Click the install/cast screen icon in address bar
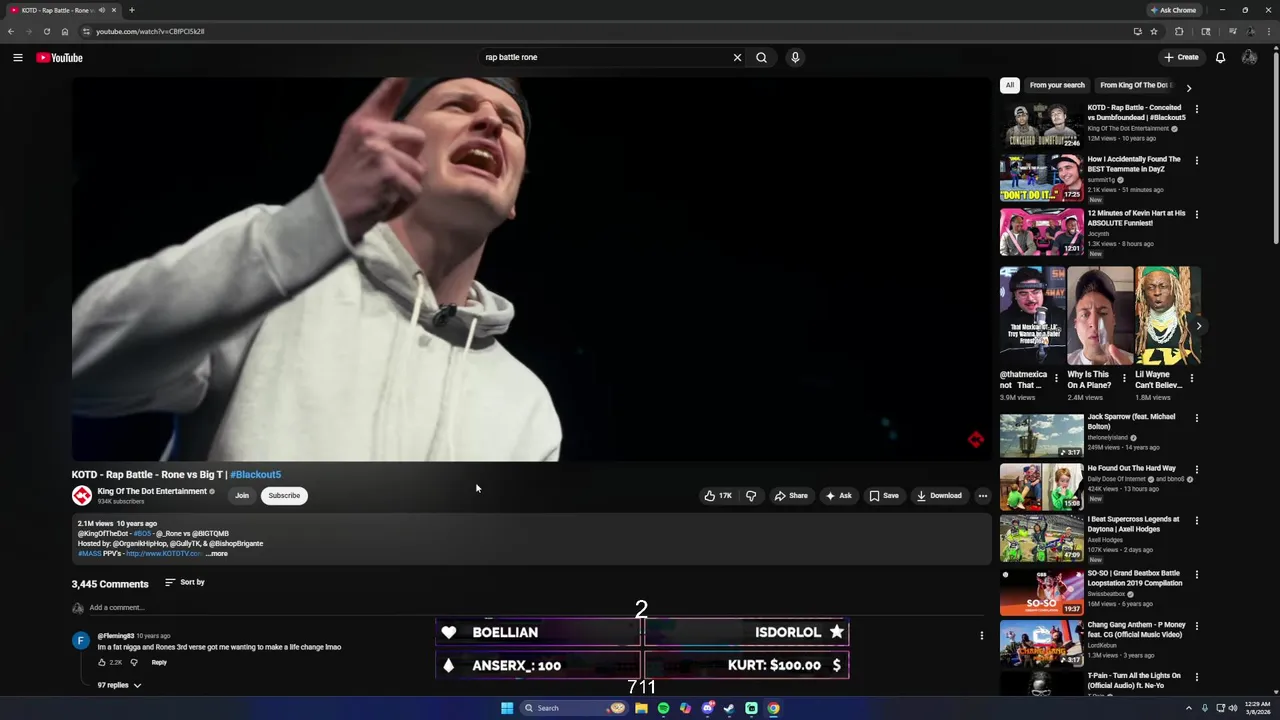Image resolution: width=1280 pixels, height=720 pixels. tap(1137, 31)
